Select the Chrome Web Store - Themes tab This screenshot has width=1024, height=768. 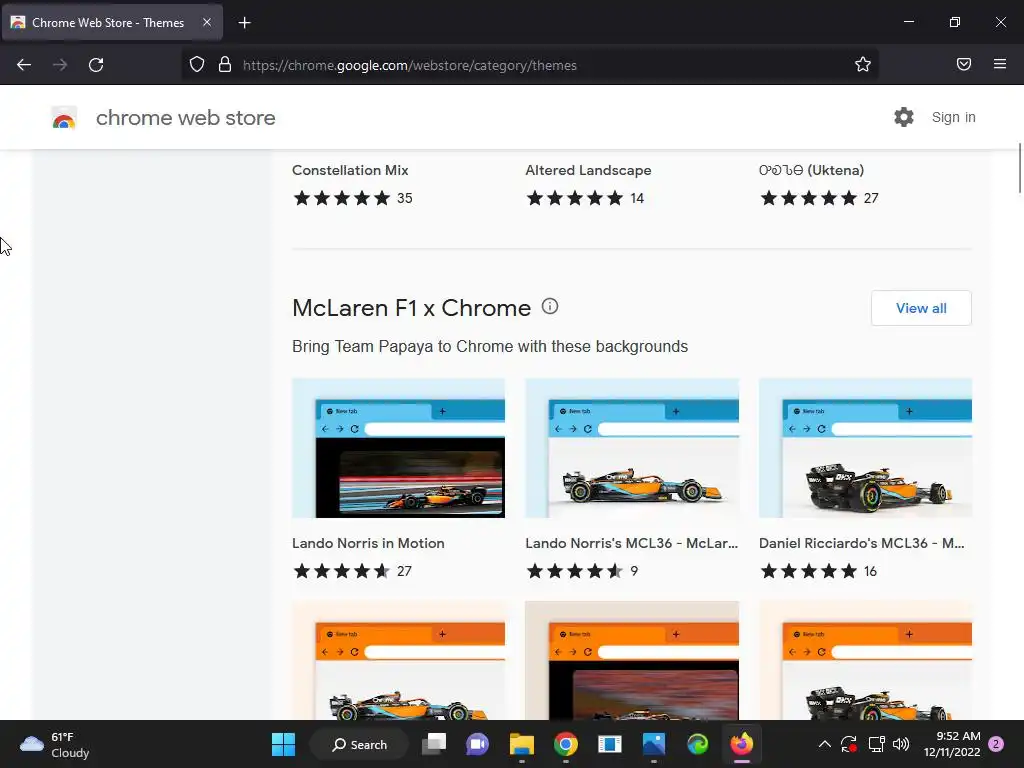(112, 23)
